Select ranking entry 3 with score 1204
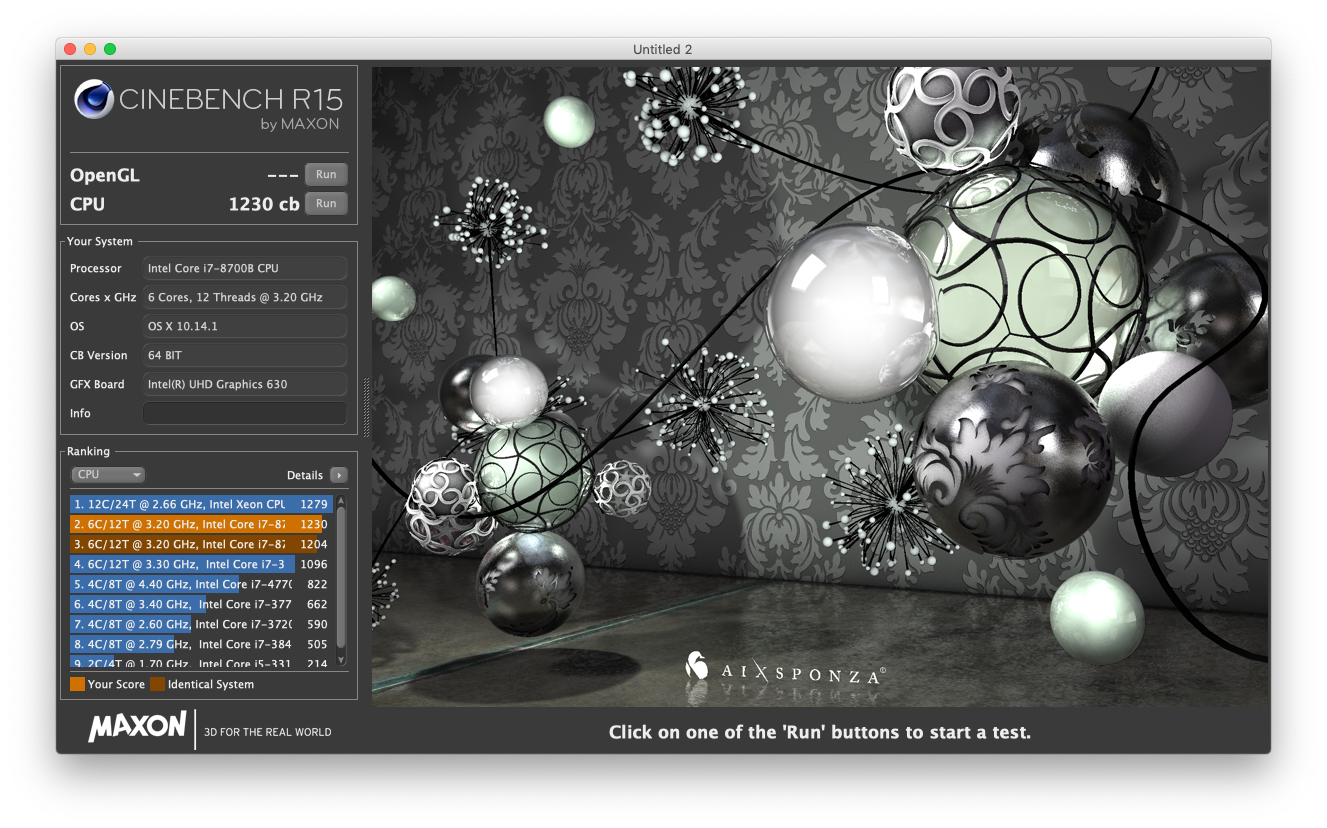Screen dimensions: 1327x828 point(201,544)
